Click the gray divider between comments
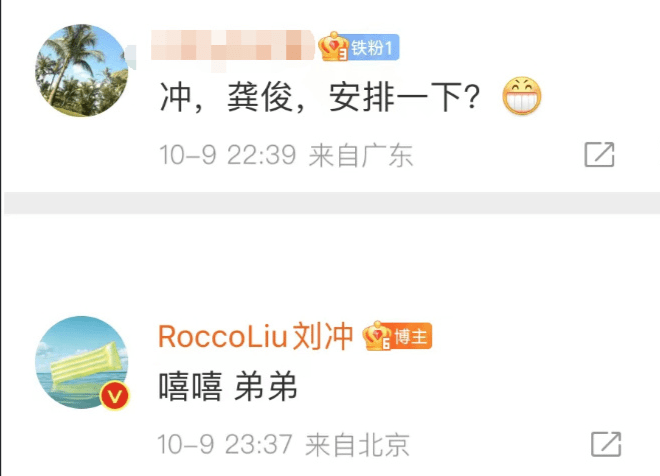This screenshot has width=660, height=476. point(332,203)
